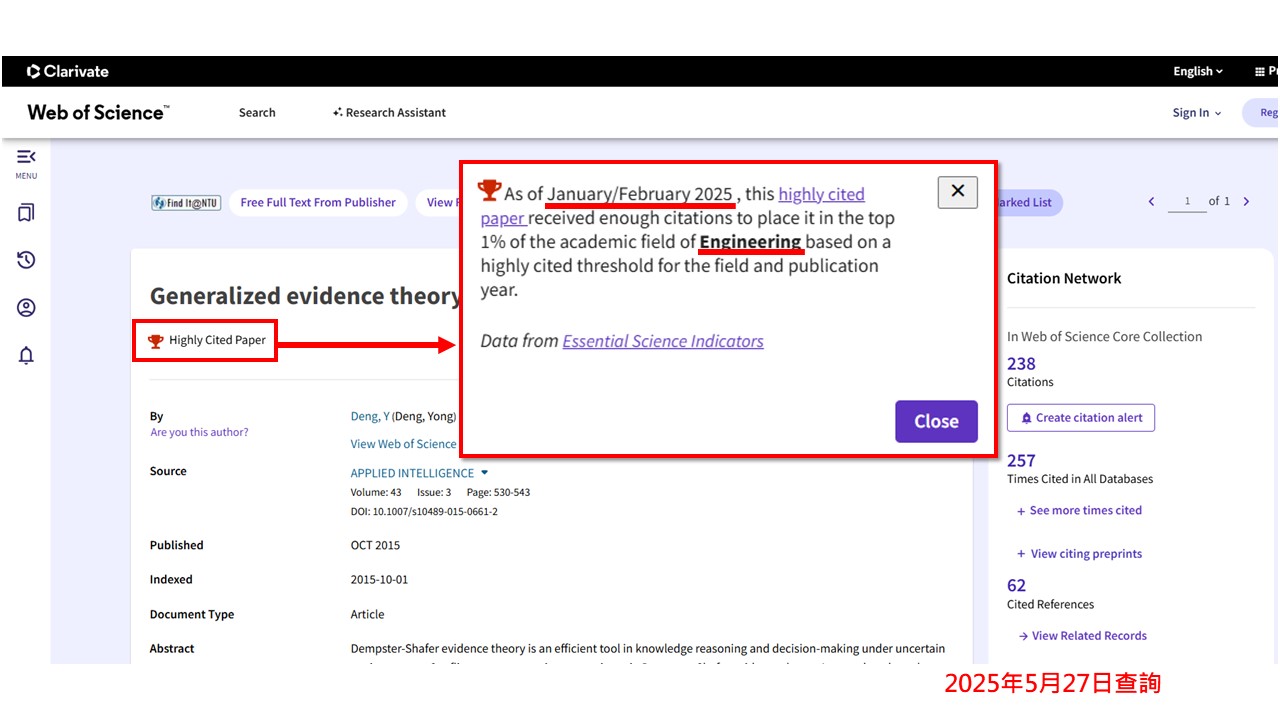1280x720 pixels.
Task: Open search history clock icon
Action: coord(26,260)
